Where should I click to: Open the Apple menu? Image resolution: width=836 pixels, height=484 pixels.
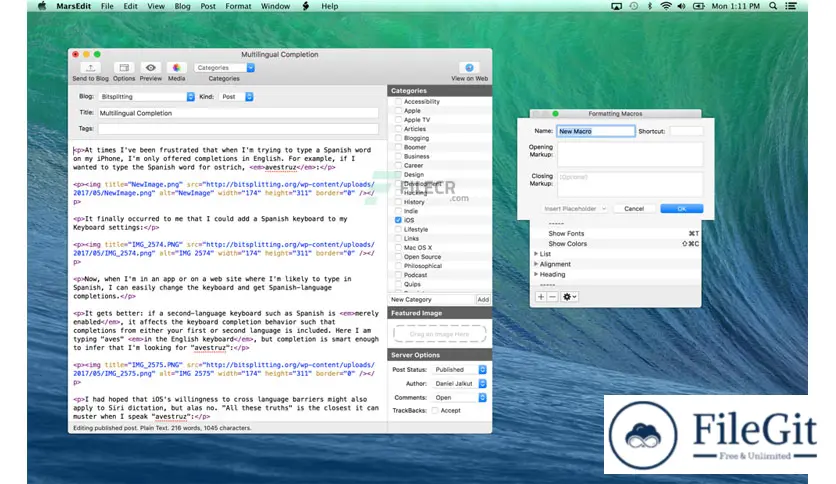click(x=42, y=6)
